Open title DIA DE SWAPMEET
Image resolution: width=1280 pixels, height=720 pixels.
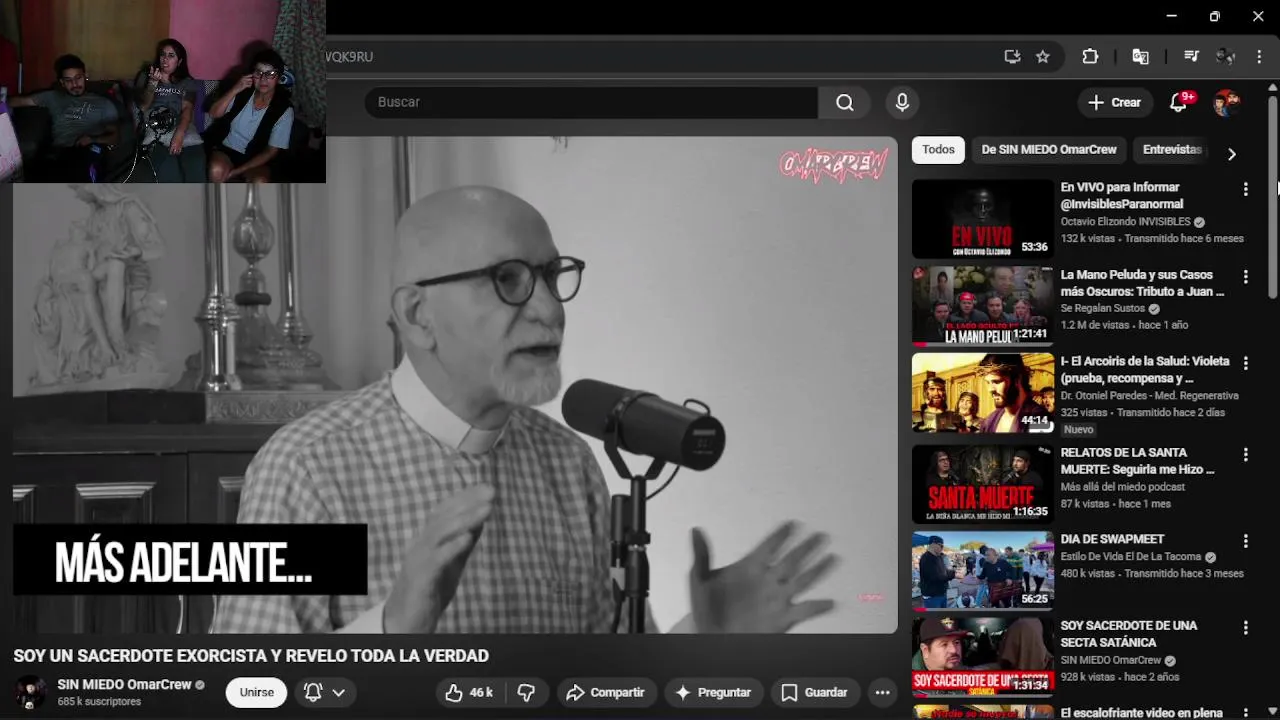(x=1112, y=539)
